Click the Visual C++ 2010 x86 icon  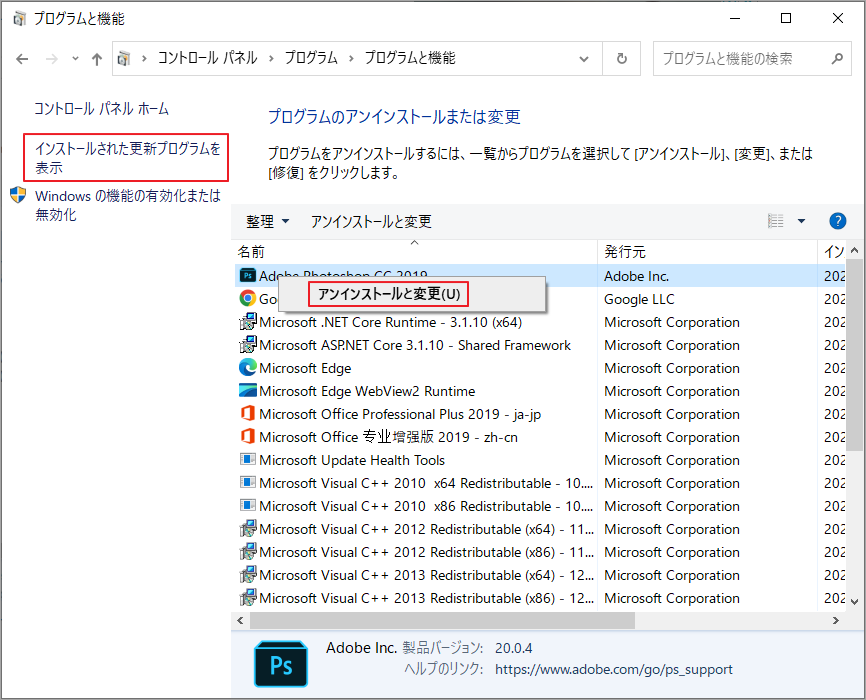[x=247, y=506]
